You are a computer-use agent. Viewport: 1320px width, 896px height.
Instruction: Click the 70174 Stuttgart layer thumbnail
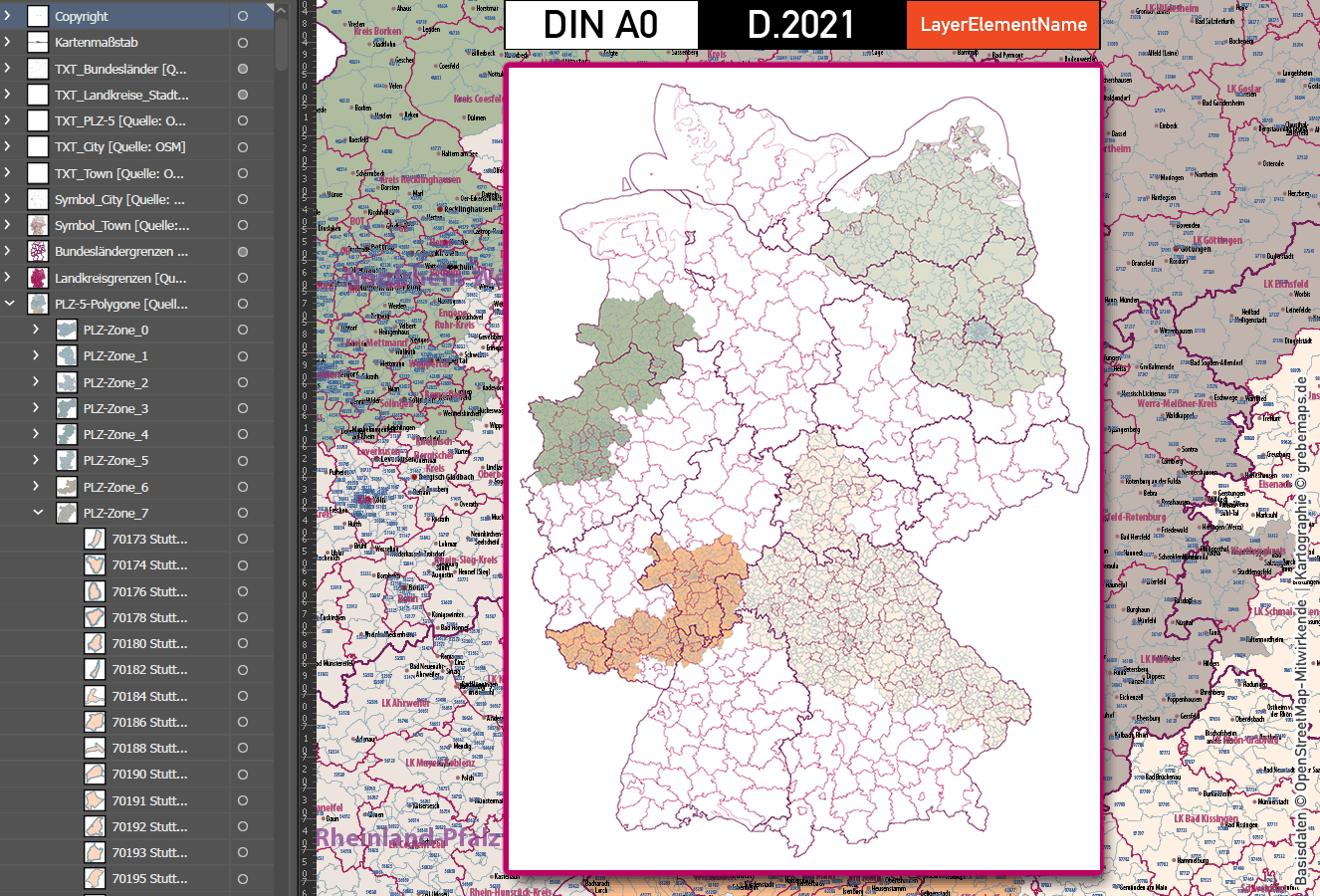94,564
